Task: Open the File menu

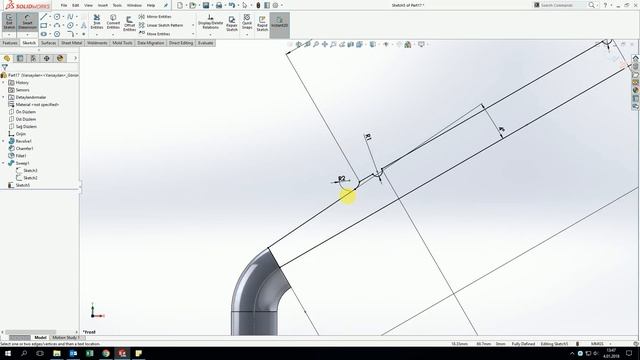Action: coord(64,5)
